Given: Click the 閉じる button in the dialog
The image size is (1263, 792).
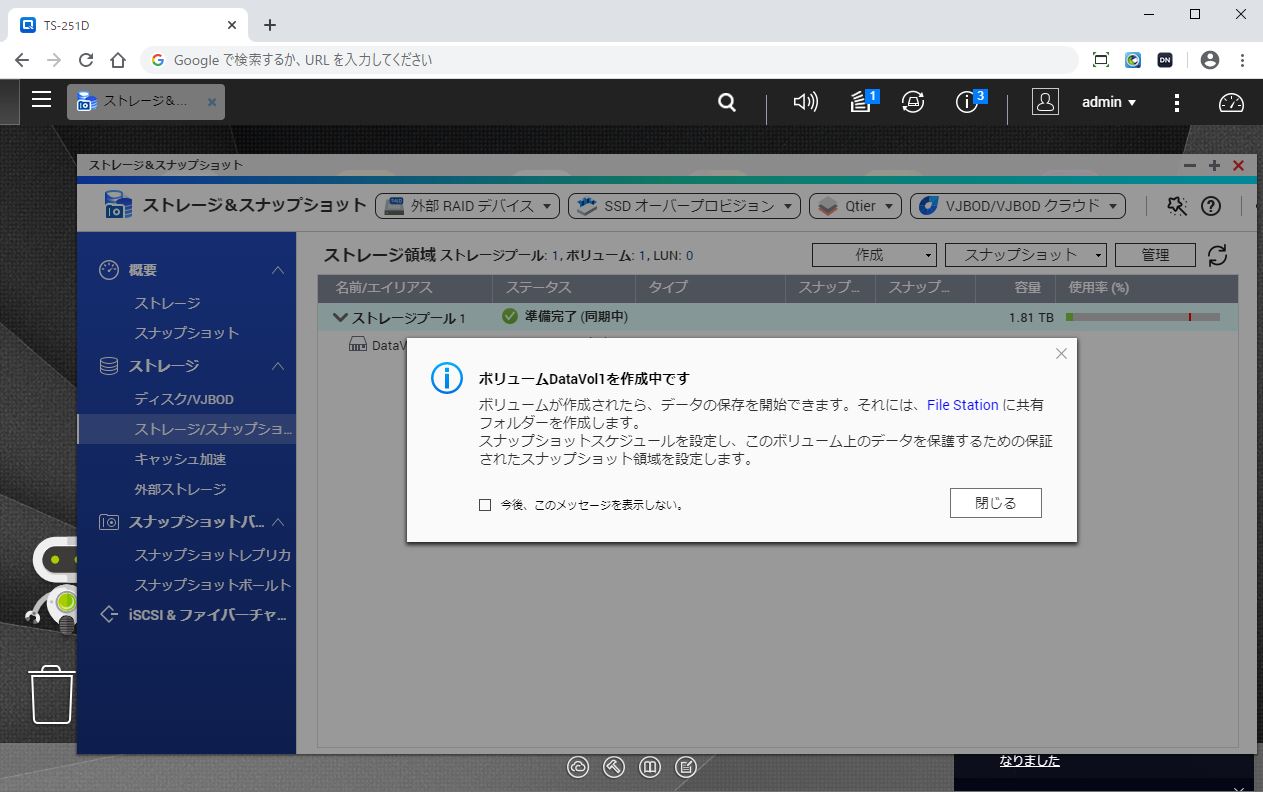Looking at the screenshot, I should pos(995,503).
